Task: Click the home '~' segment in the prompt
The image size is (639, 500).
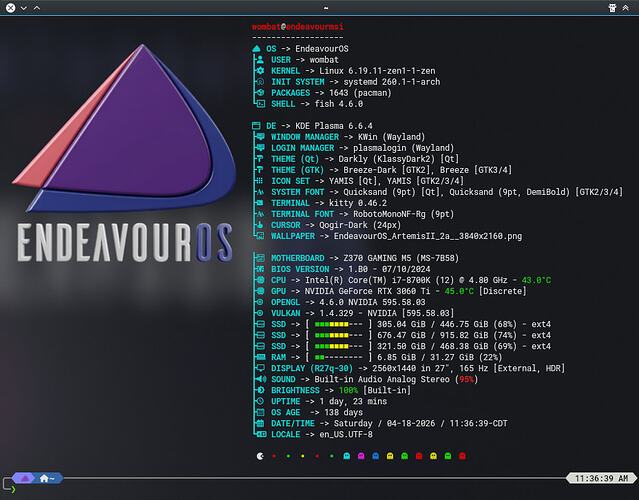Action: (48, 478)
